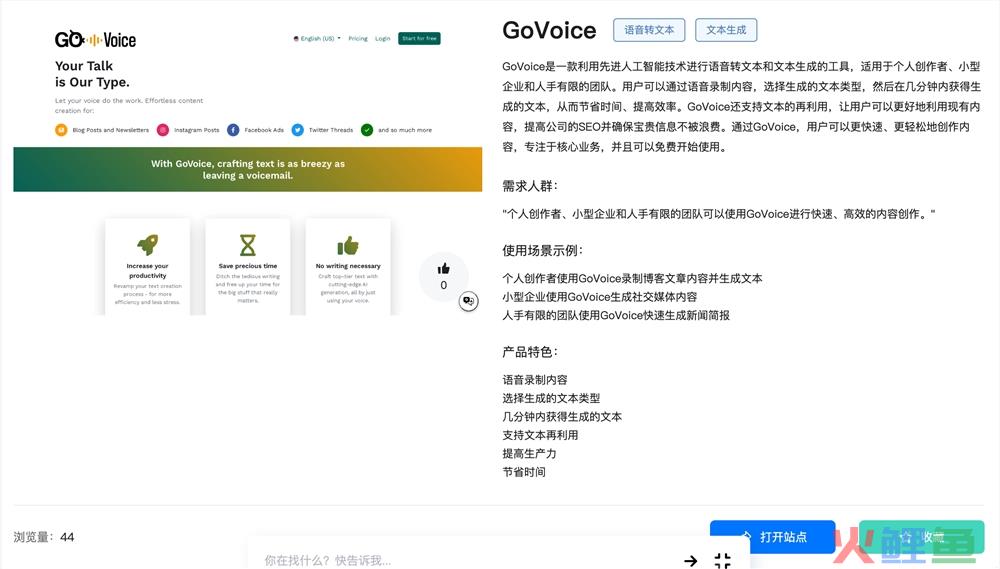
Task: Open the English (US) language dropdown
Action: (x=317, y=38)
